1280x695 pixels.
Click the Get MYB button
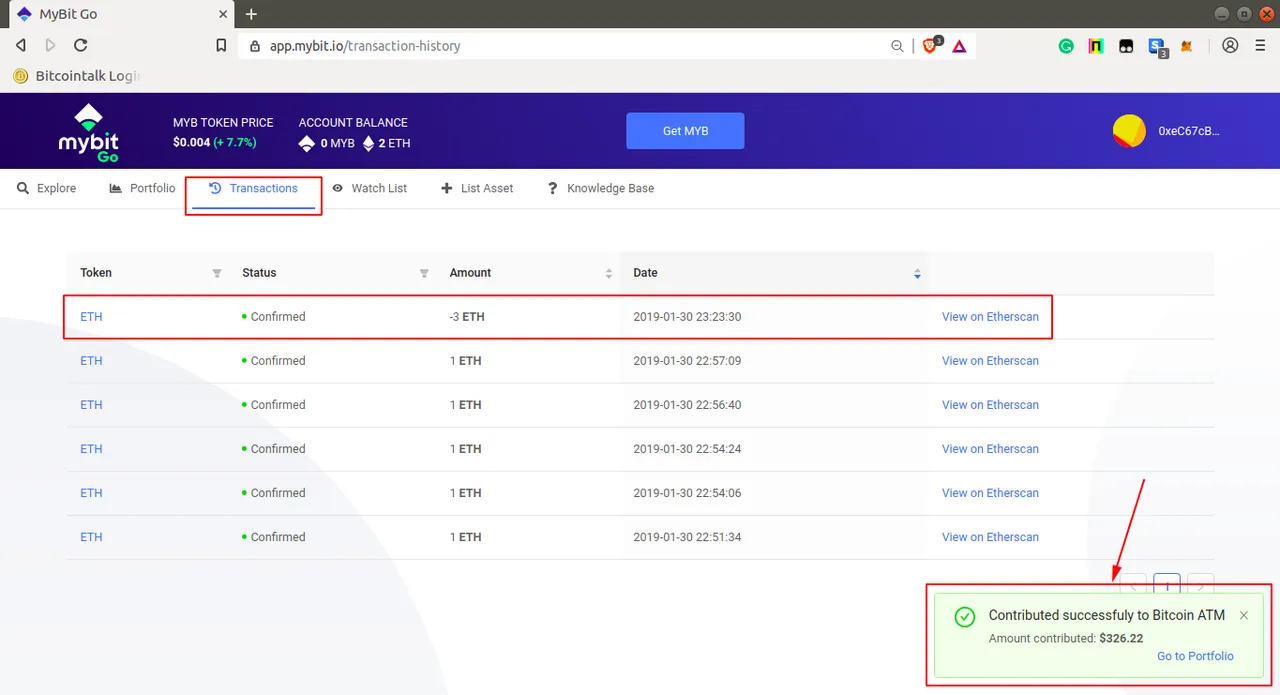point(685,131)
